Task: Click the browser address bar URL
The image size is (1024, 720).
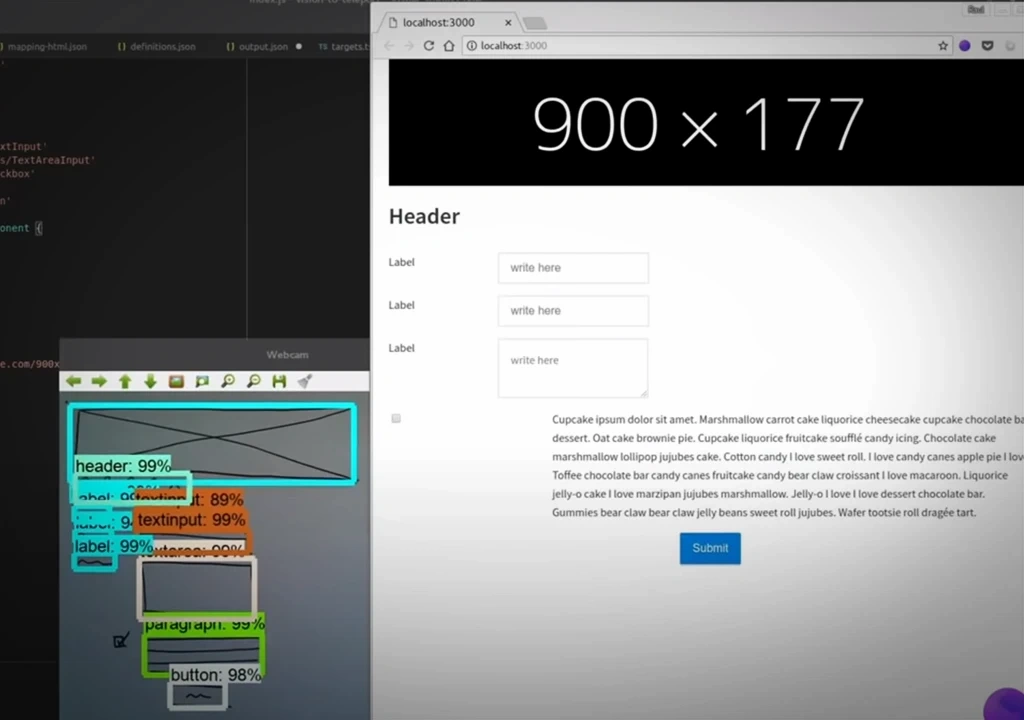Action: click(514, 46)
